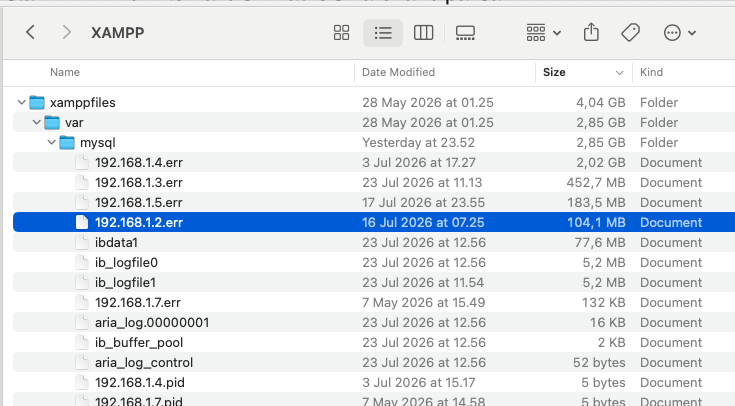Sort by the Date Modified column header

coord(398,72)
